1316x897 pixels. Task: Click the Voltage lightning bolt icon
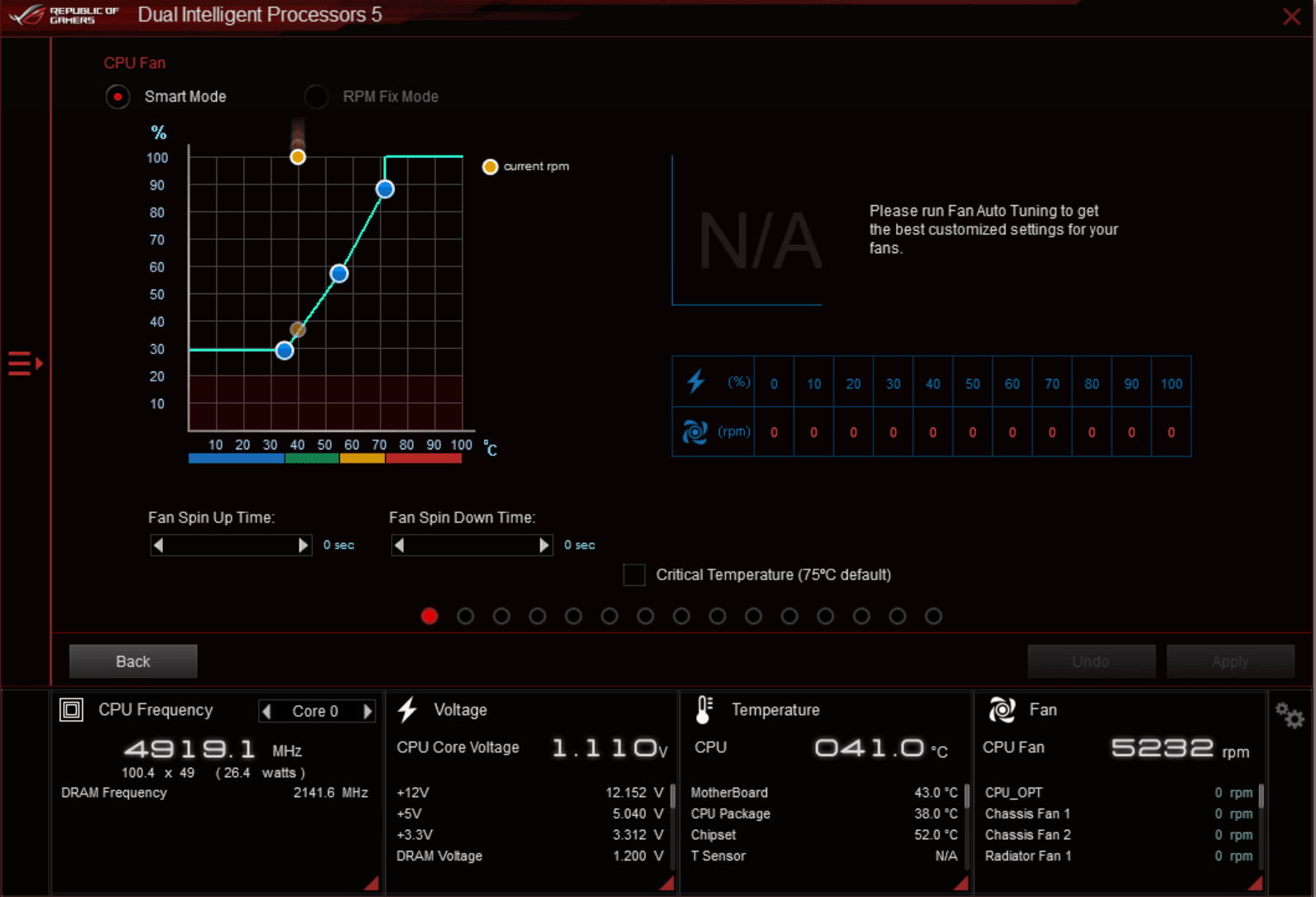pos(407,710)
